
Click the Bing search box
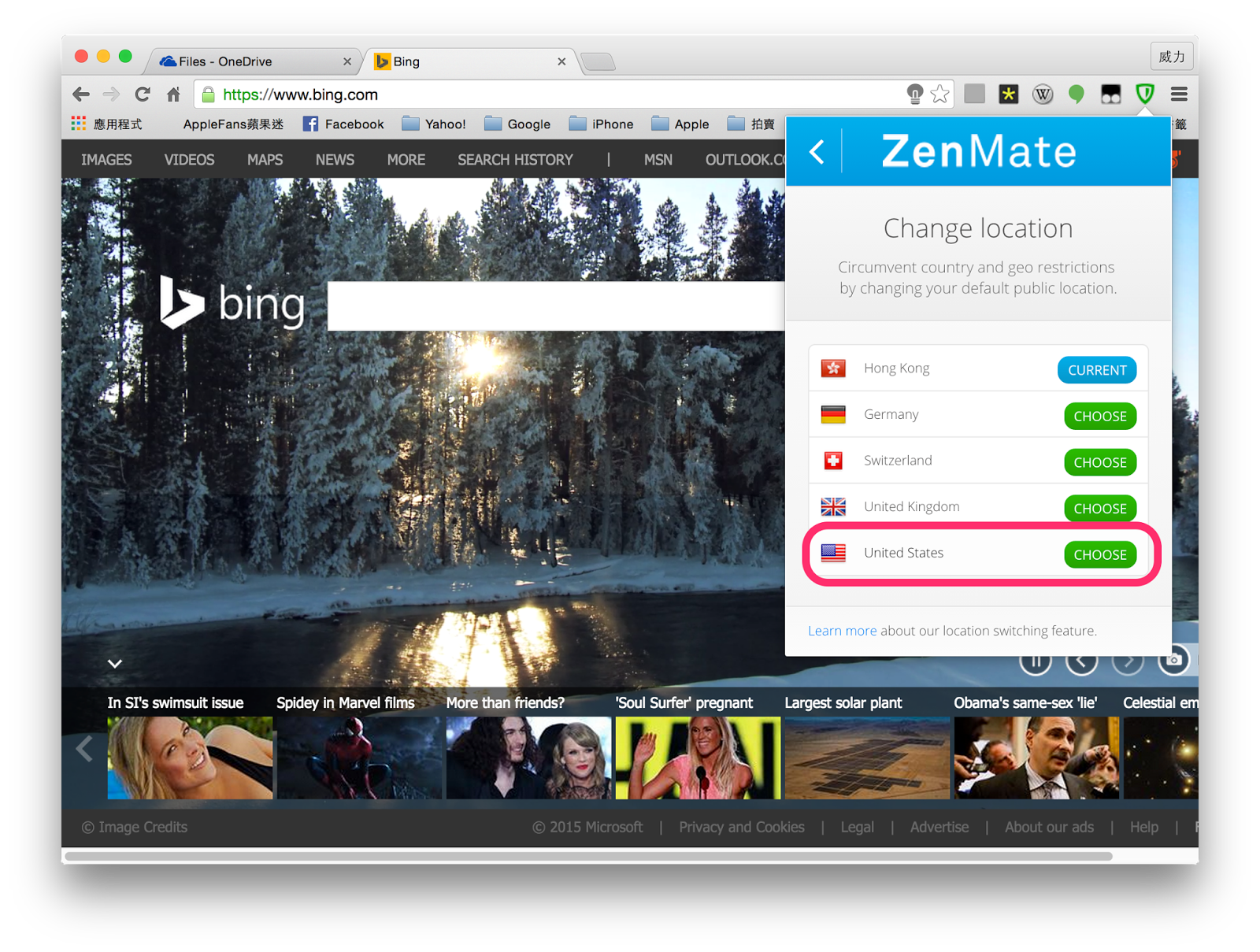(x=556, y=306)
